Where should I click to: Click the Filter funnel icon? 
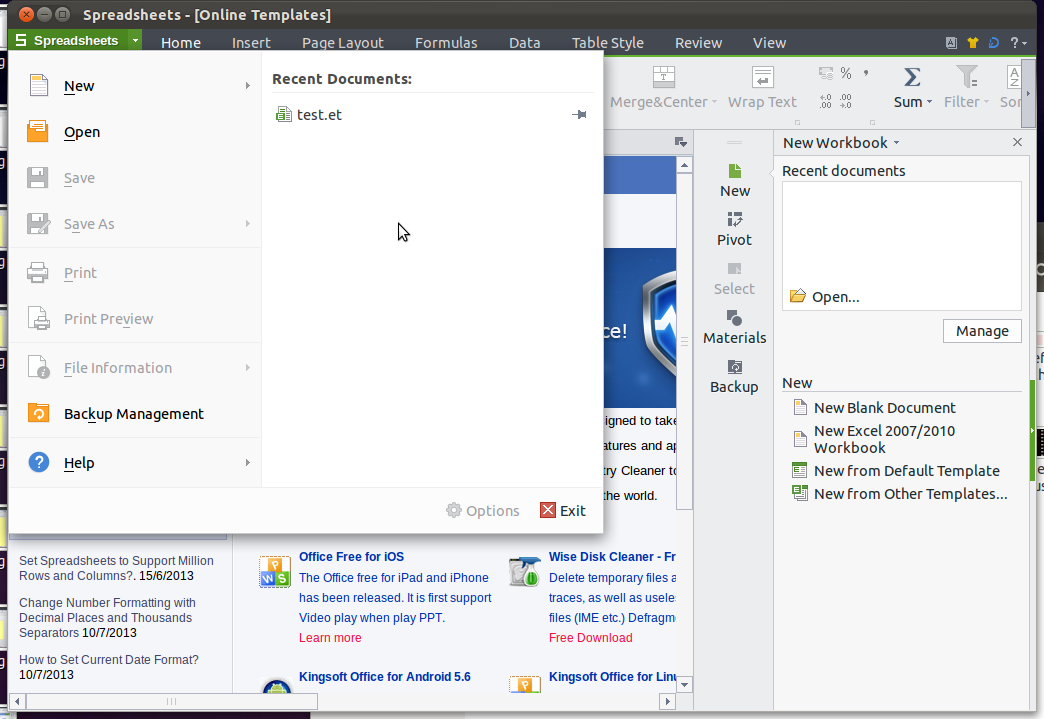coord(967,77)
